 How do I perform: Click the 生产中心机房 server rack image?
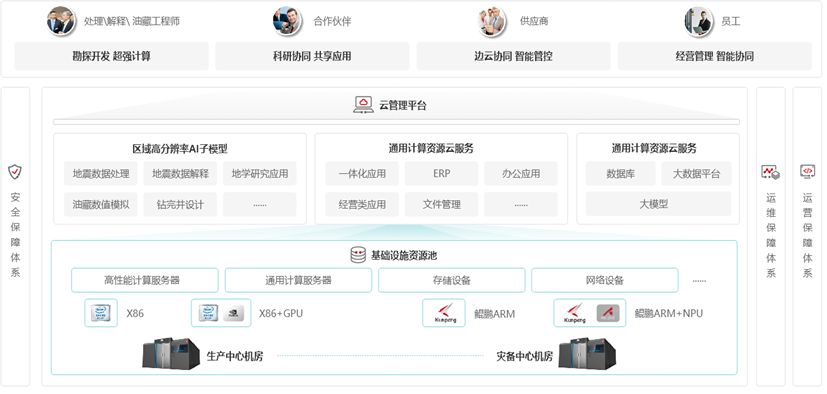click(171, 353)
